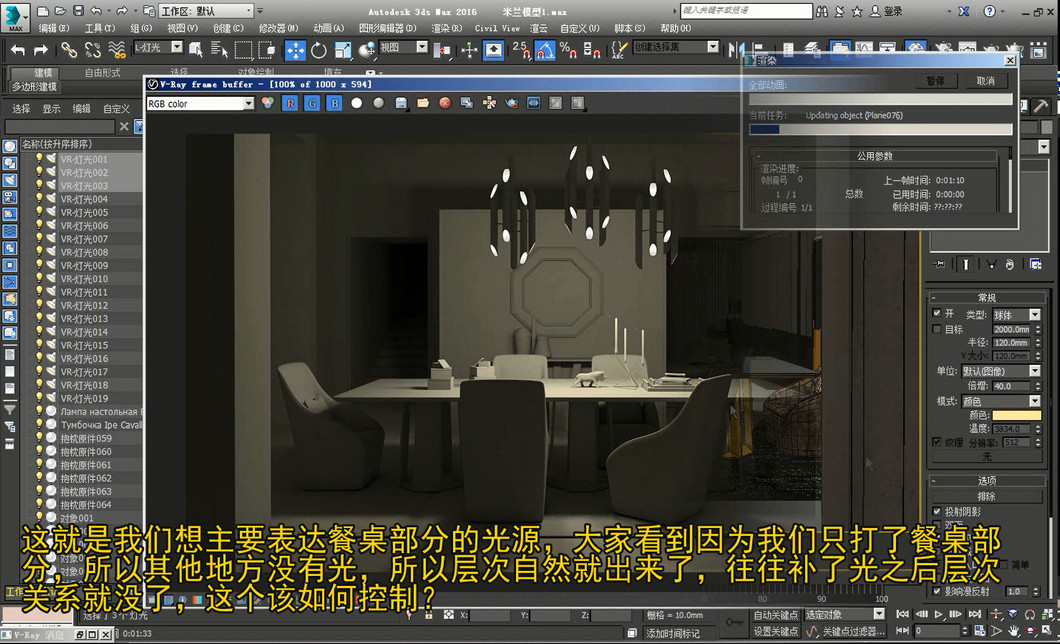Screen dimensions: 1060x644
Task: Activate the Select and Move tool
Action: pyautogui.click(x=295, y=50)
